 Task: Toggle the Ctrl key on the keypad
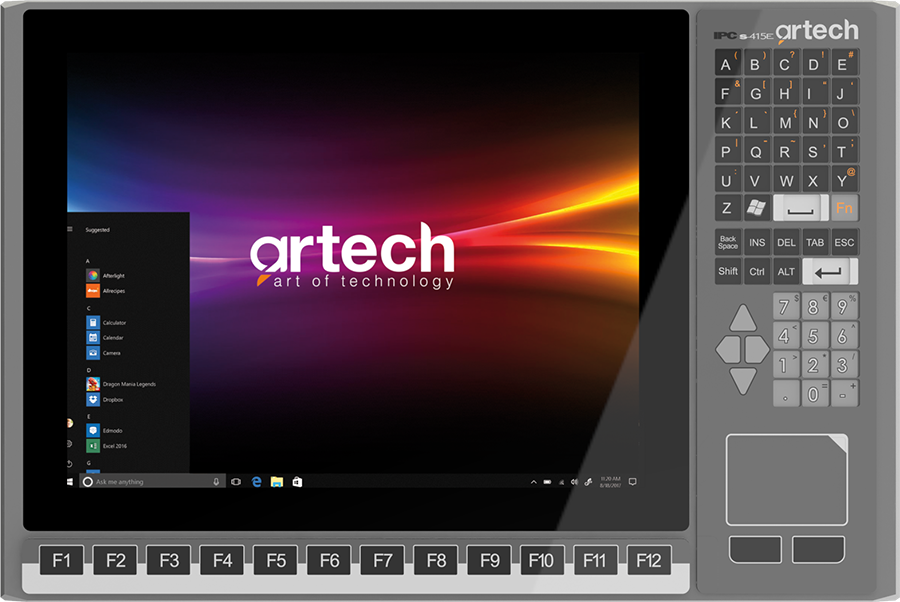pos(757,271)
